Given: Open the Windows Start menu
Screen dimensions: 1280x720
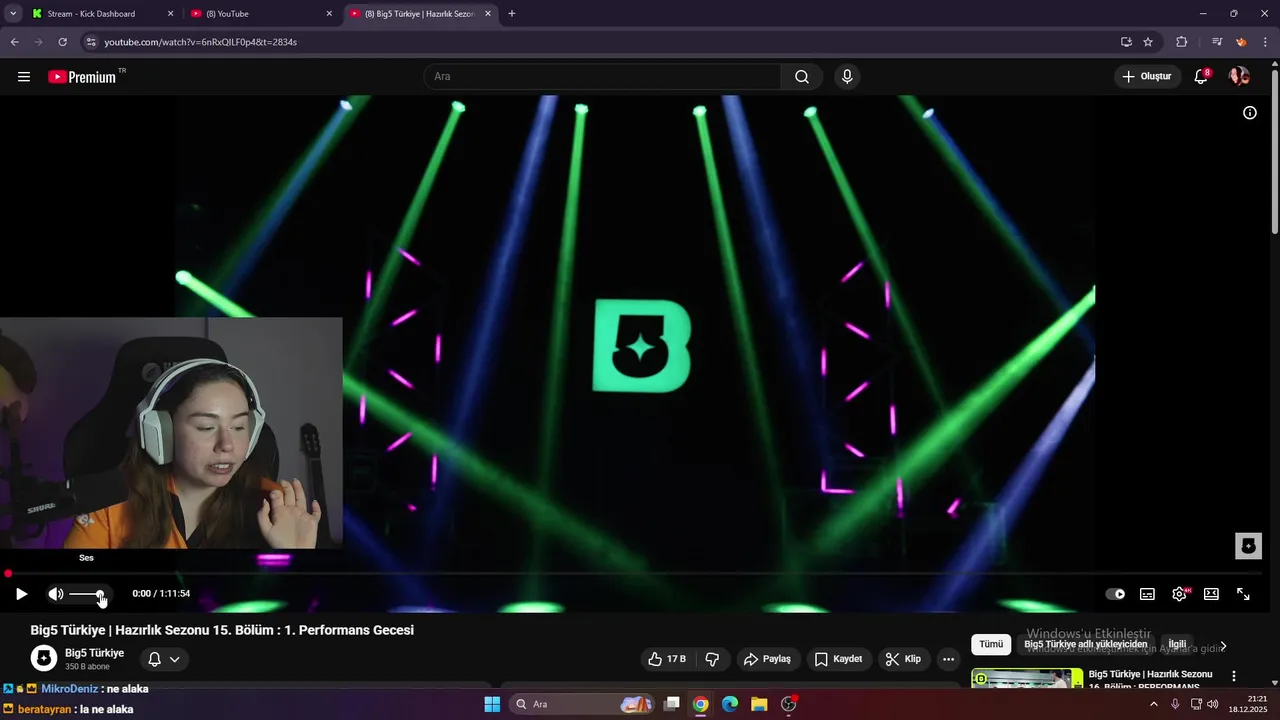Looking at the screenshot, I should (492, 704).
